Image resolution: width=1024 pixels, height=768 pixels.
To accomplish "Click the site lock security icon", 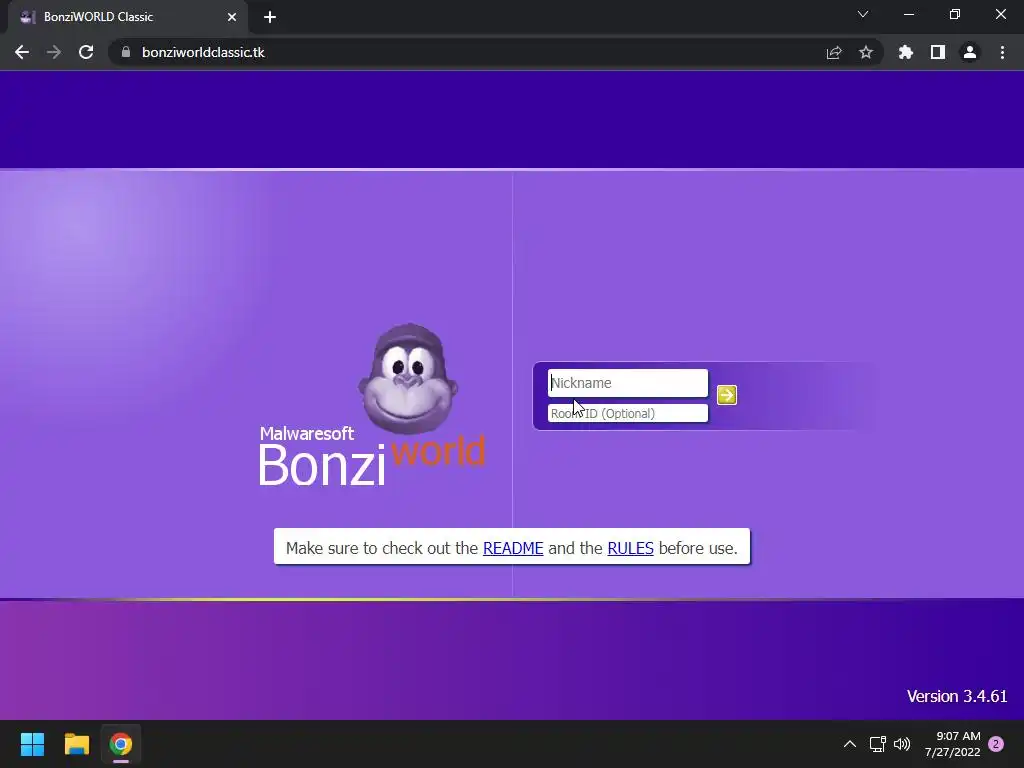I will click(x=126, y=52).
